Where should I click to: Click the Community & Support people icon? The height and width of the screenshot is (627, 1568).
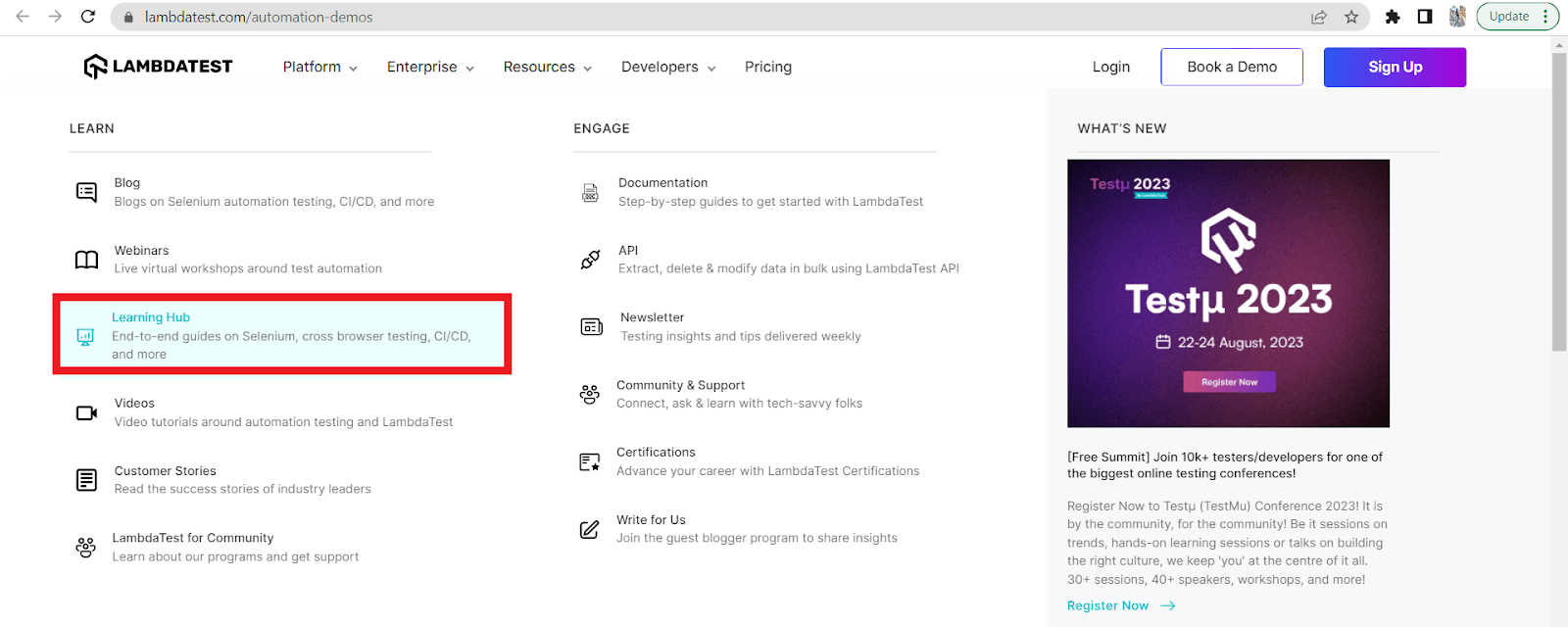589,394
